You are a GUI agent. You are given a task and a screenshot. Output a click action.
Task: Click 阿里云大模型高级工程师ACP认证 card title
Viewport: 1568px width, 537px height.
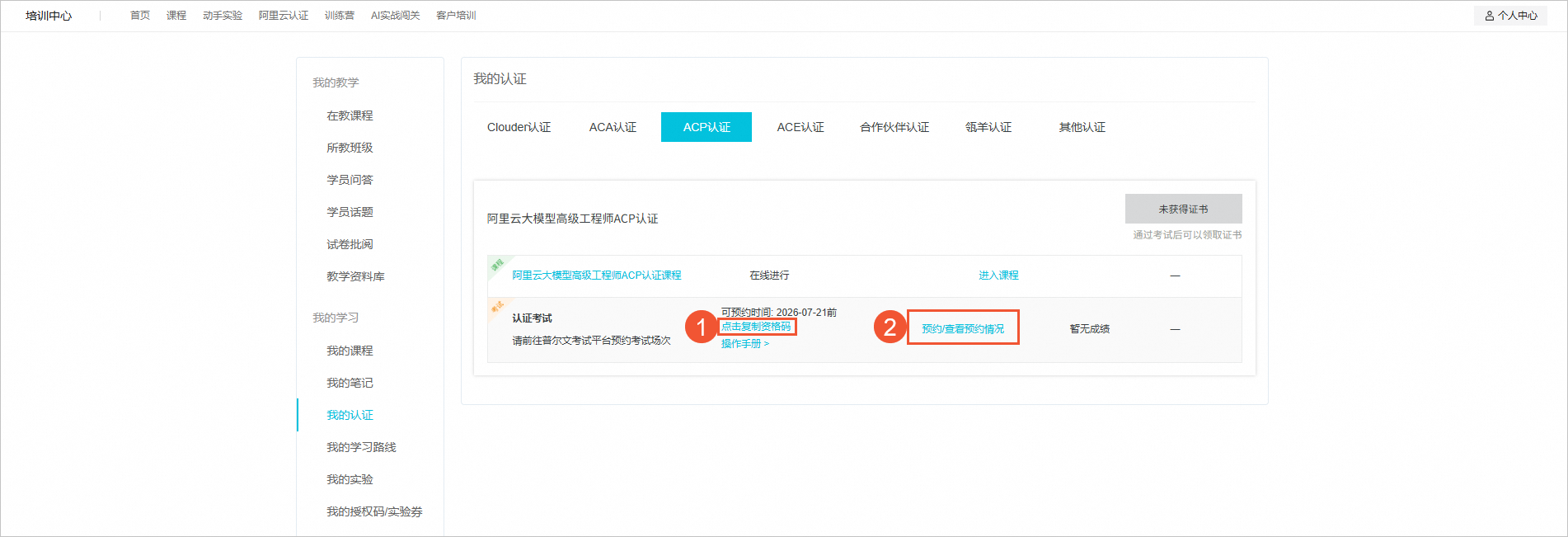tap(572, 219)
